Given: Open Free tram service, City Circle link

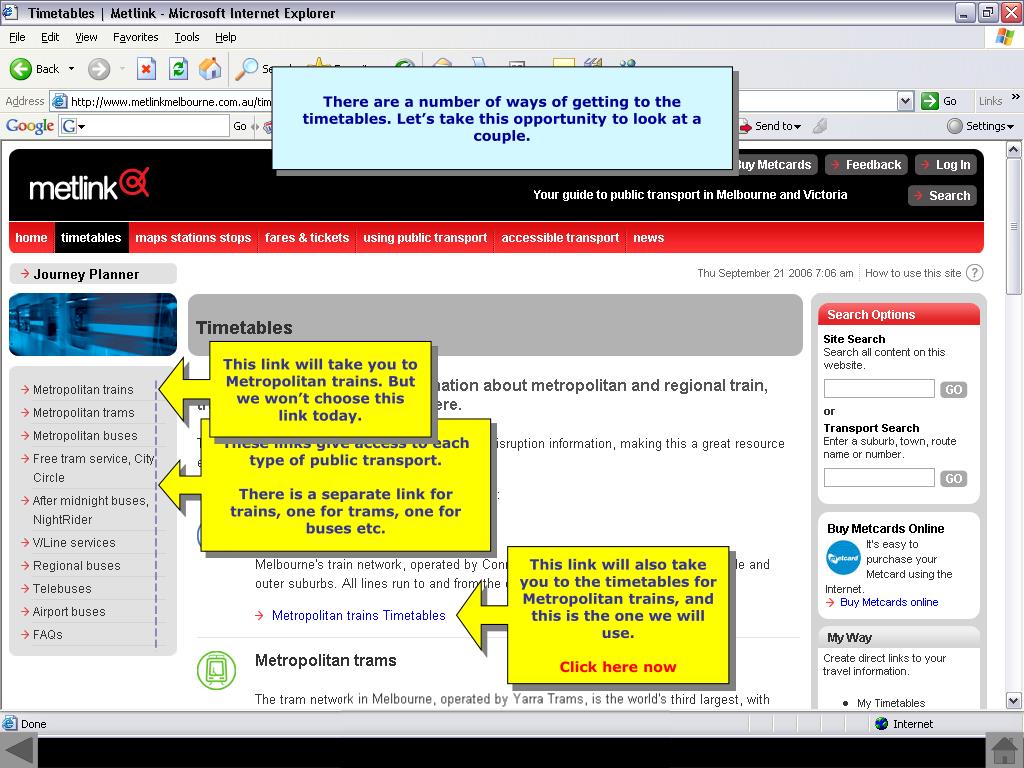Looking at the screenshot, I should (x=93, y=468).
